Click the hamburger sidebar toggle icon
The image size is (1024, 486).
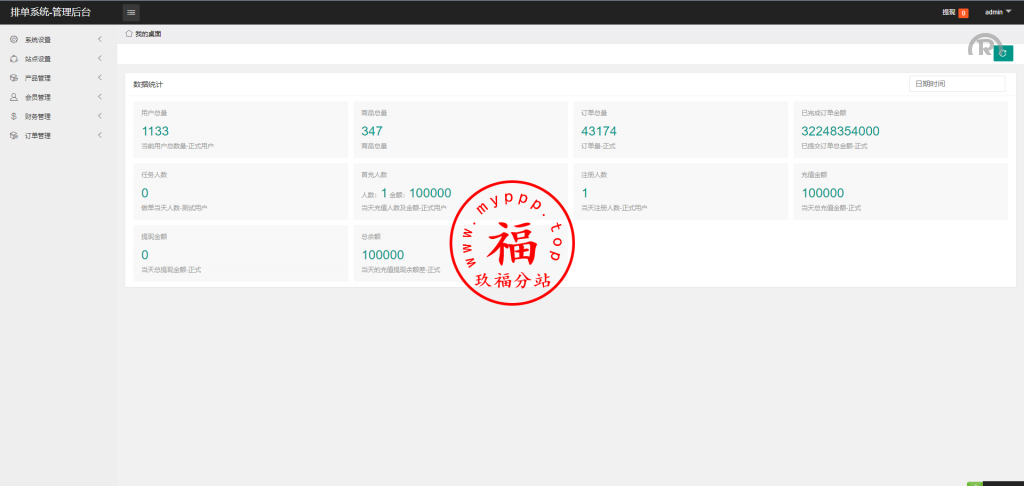[x=131, y=12]
